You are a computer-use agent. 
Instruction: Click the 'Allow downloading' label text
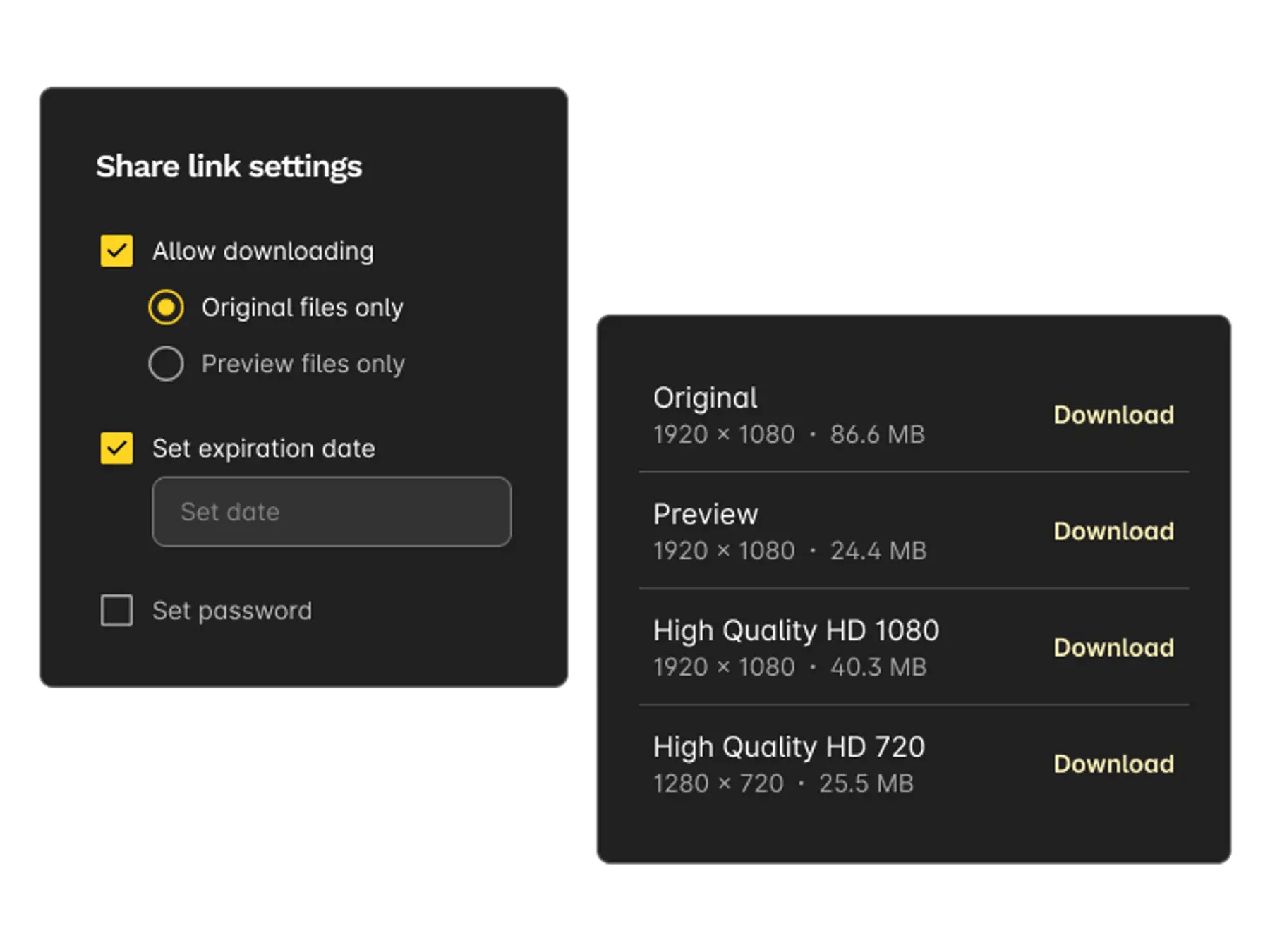coord(263,251)
